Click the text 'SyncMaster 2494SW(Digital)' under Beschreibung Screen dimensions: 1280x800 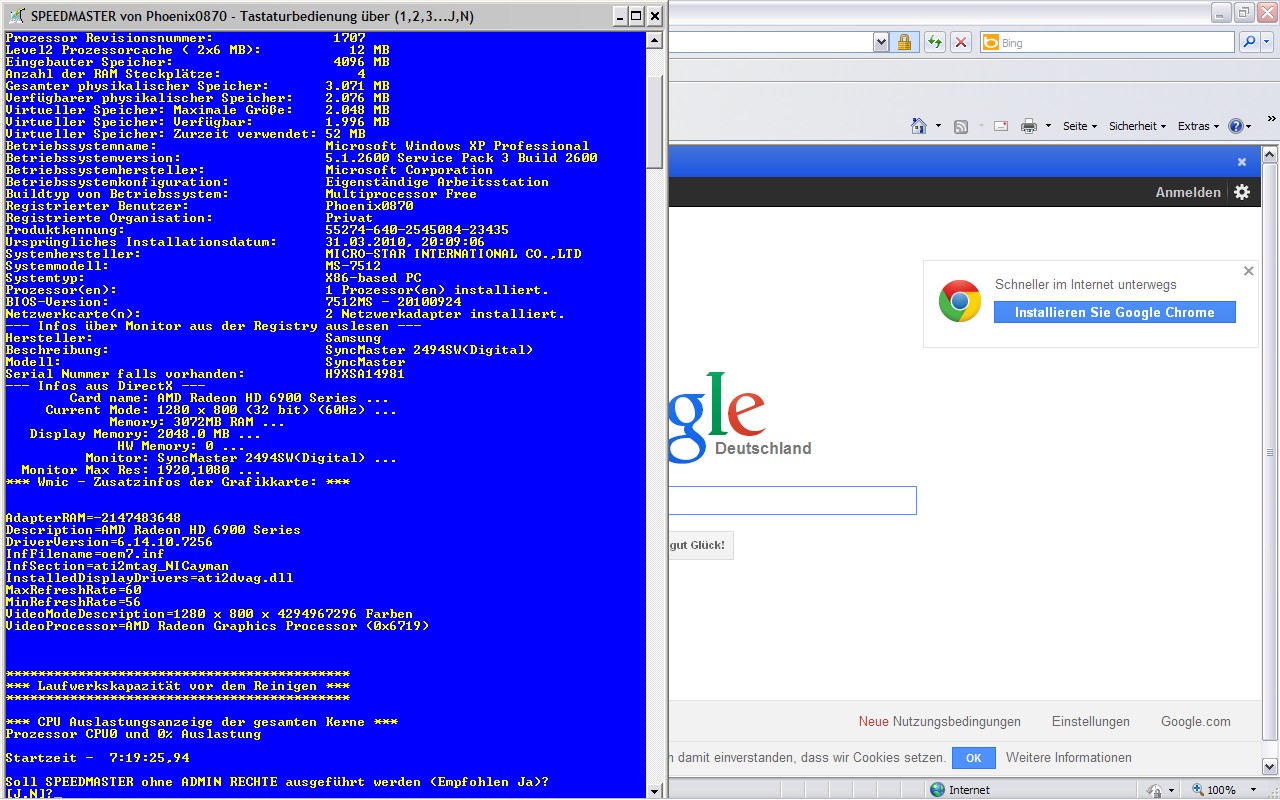coord(429,350)
